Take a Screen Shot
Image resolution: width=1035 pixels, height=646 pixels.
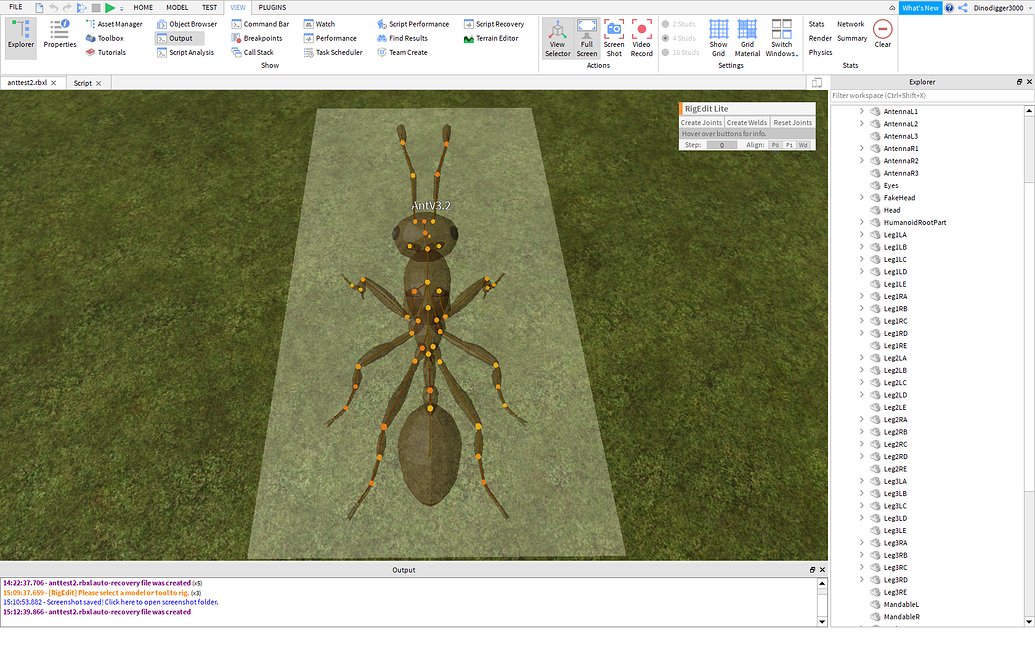point(613,38)
